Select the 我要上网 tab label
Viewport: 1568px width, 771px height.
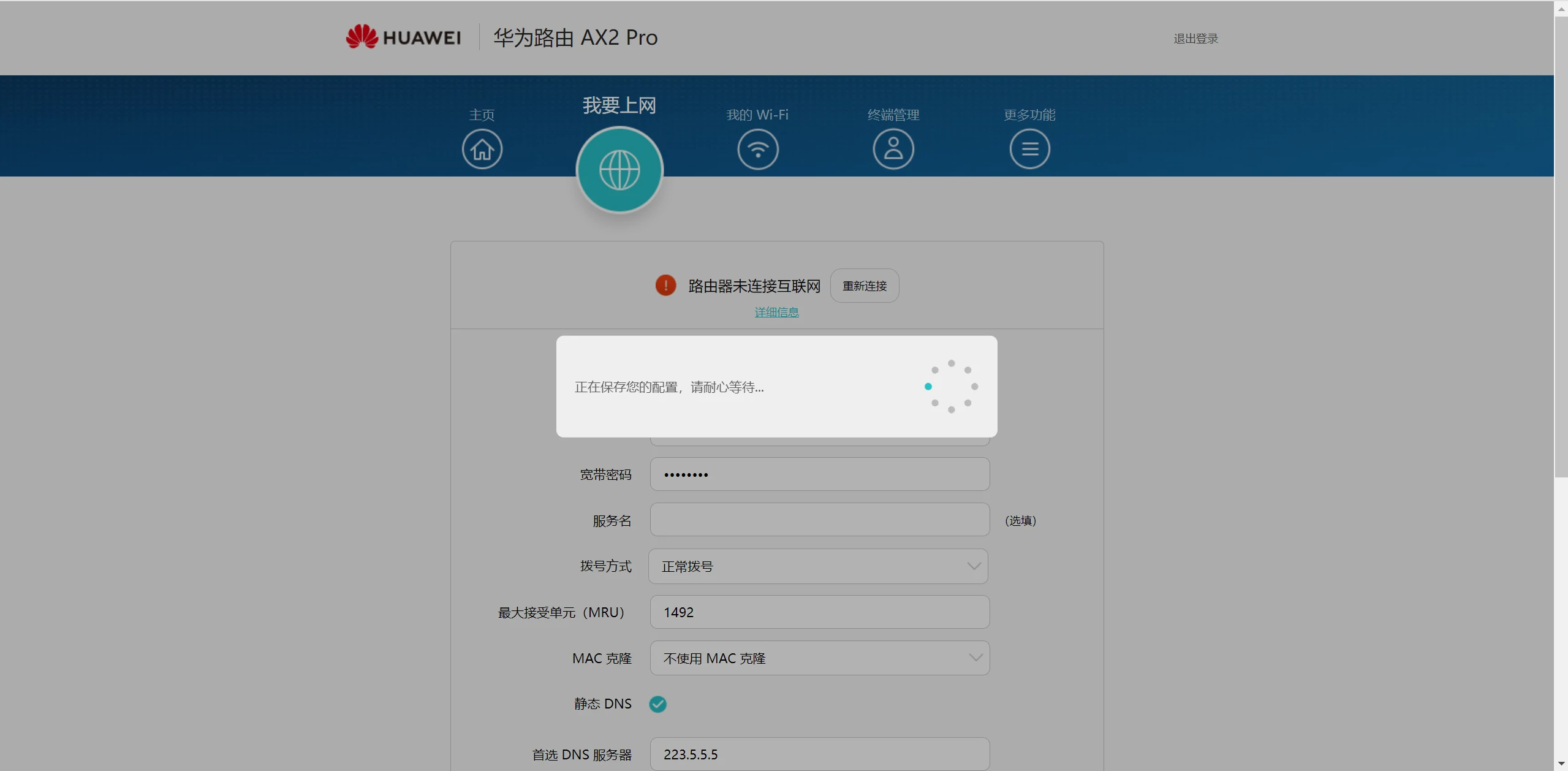pyautogui.click(x=619, y=105)
